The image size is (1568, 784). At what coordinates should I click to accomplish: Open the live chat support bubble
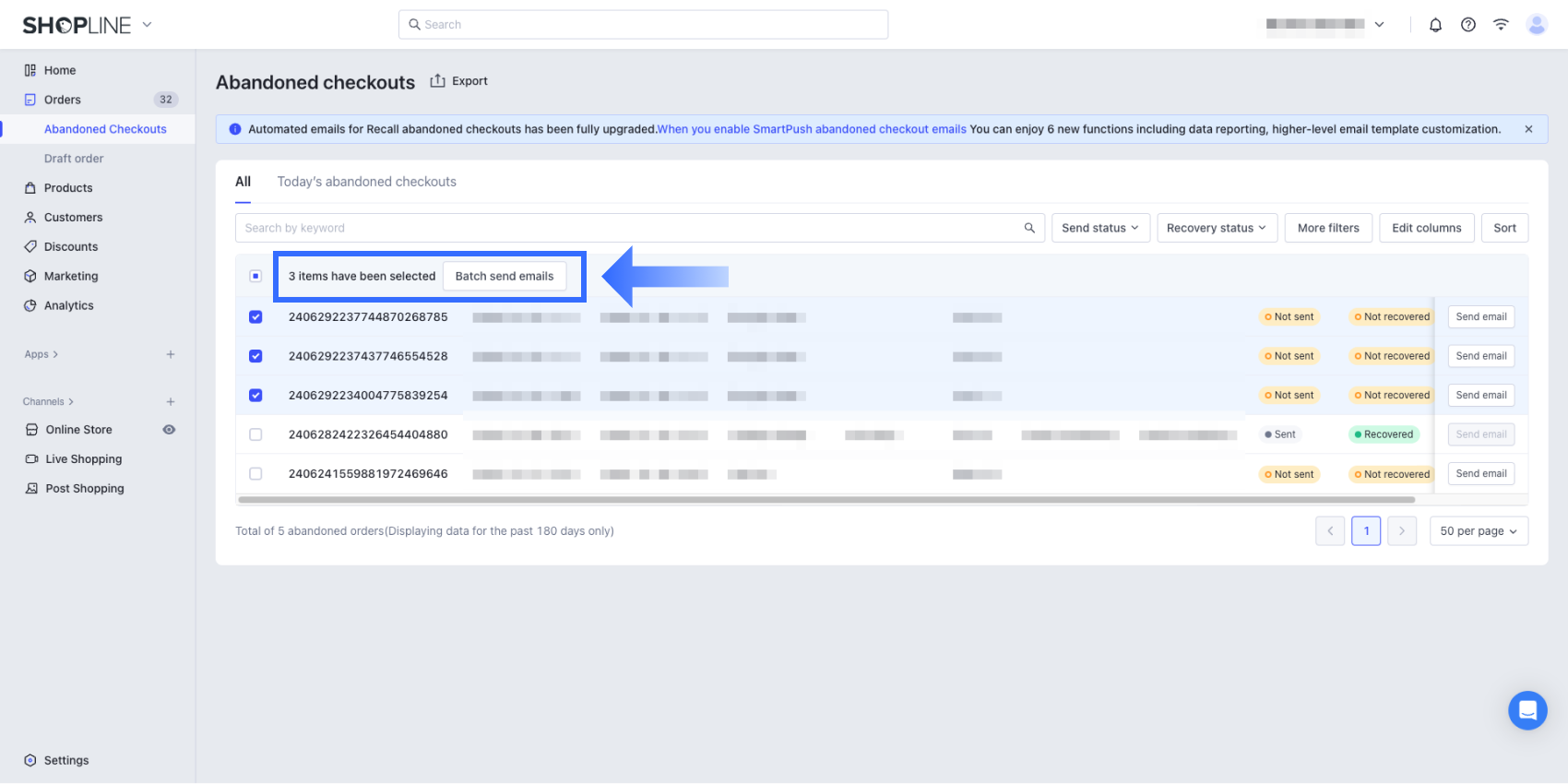pyautogui.click(x=1526, y=710)
